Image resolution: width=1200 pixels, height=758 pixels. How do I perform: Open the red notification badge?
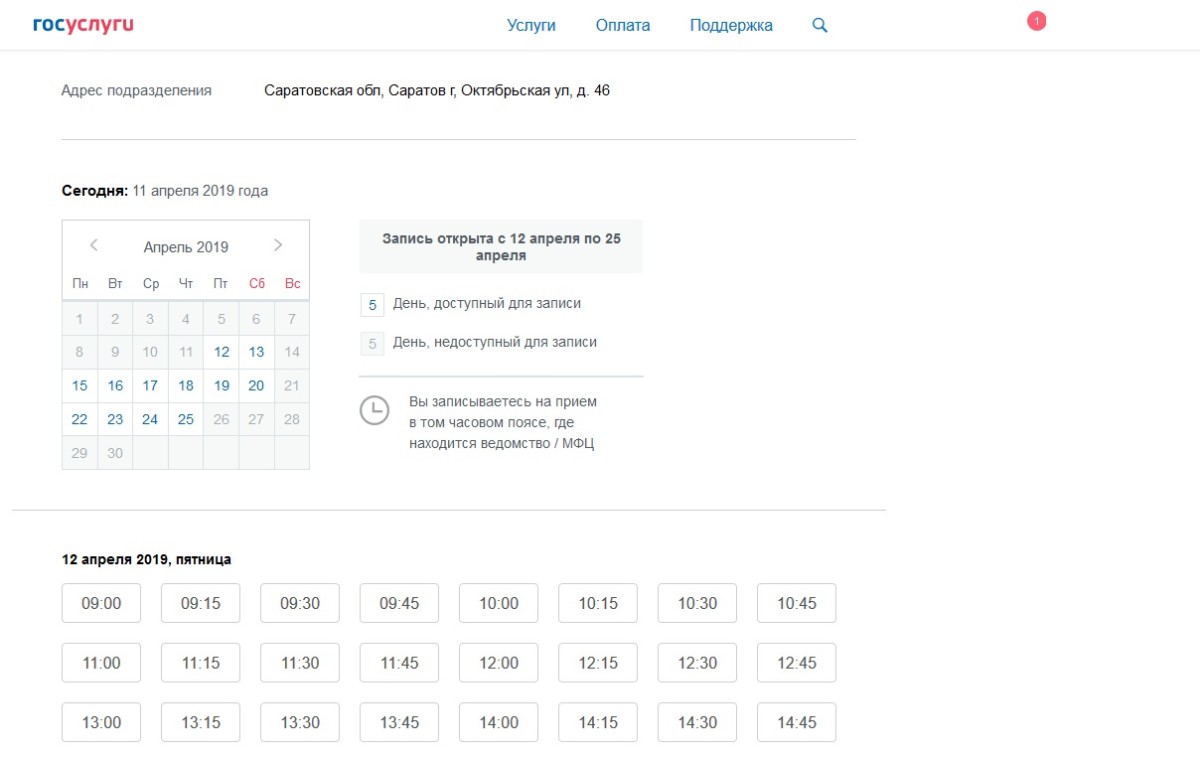click(1036, 21)
